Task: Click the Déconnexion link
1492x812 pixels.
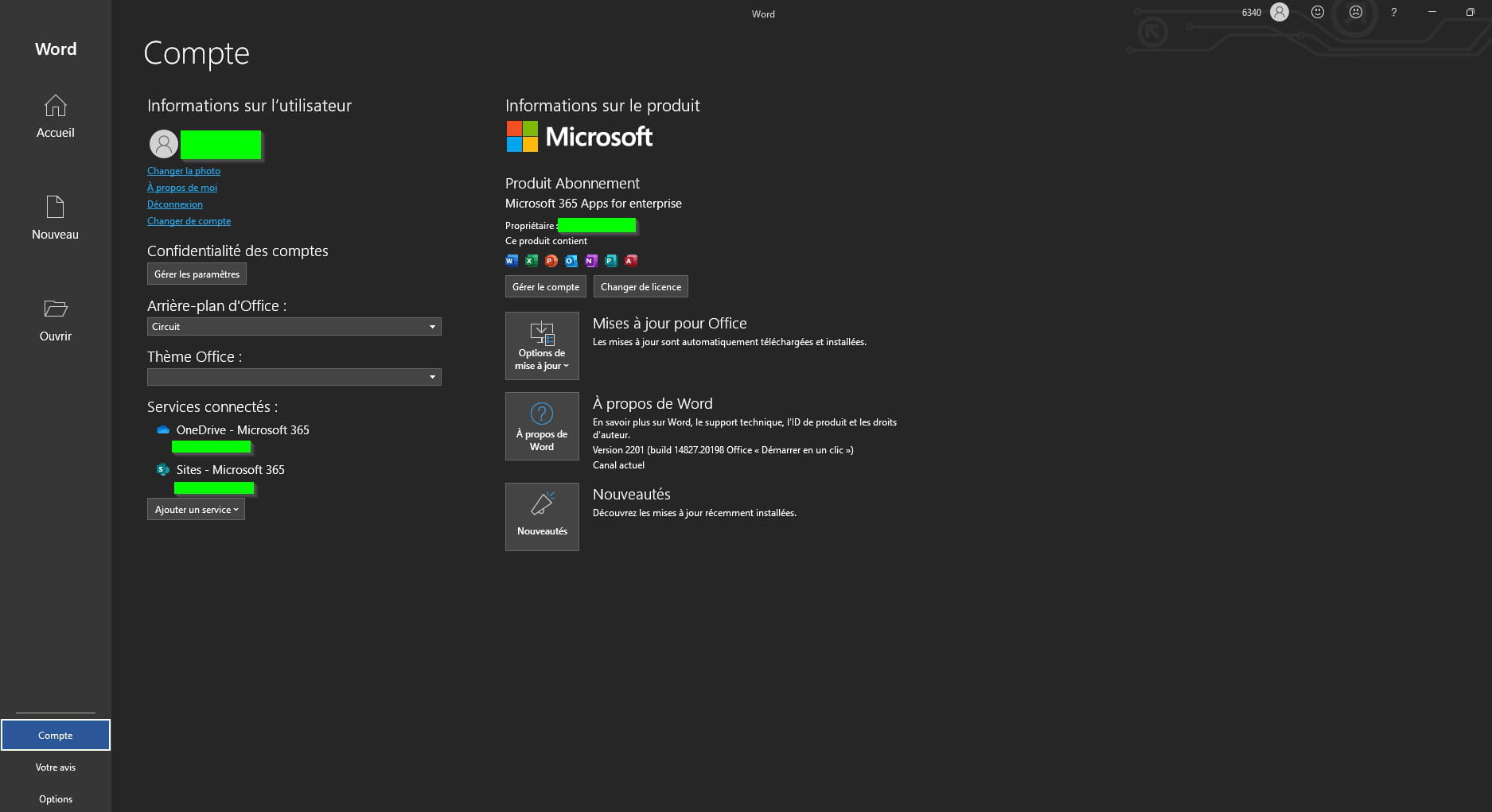Action: (x=175, y=204)
